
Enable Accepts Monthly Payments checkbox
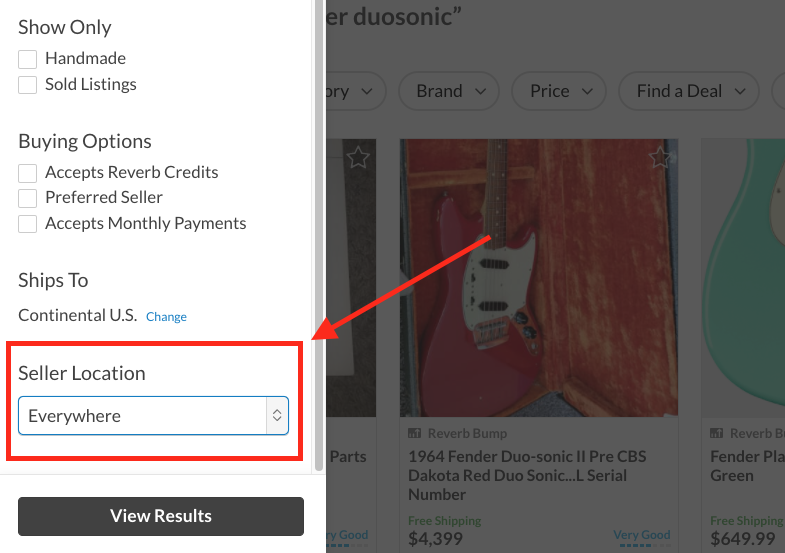coord(28,224)
